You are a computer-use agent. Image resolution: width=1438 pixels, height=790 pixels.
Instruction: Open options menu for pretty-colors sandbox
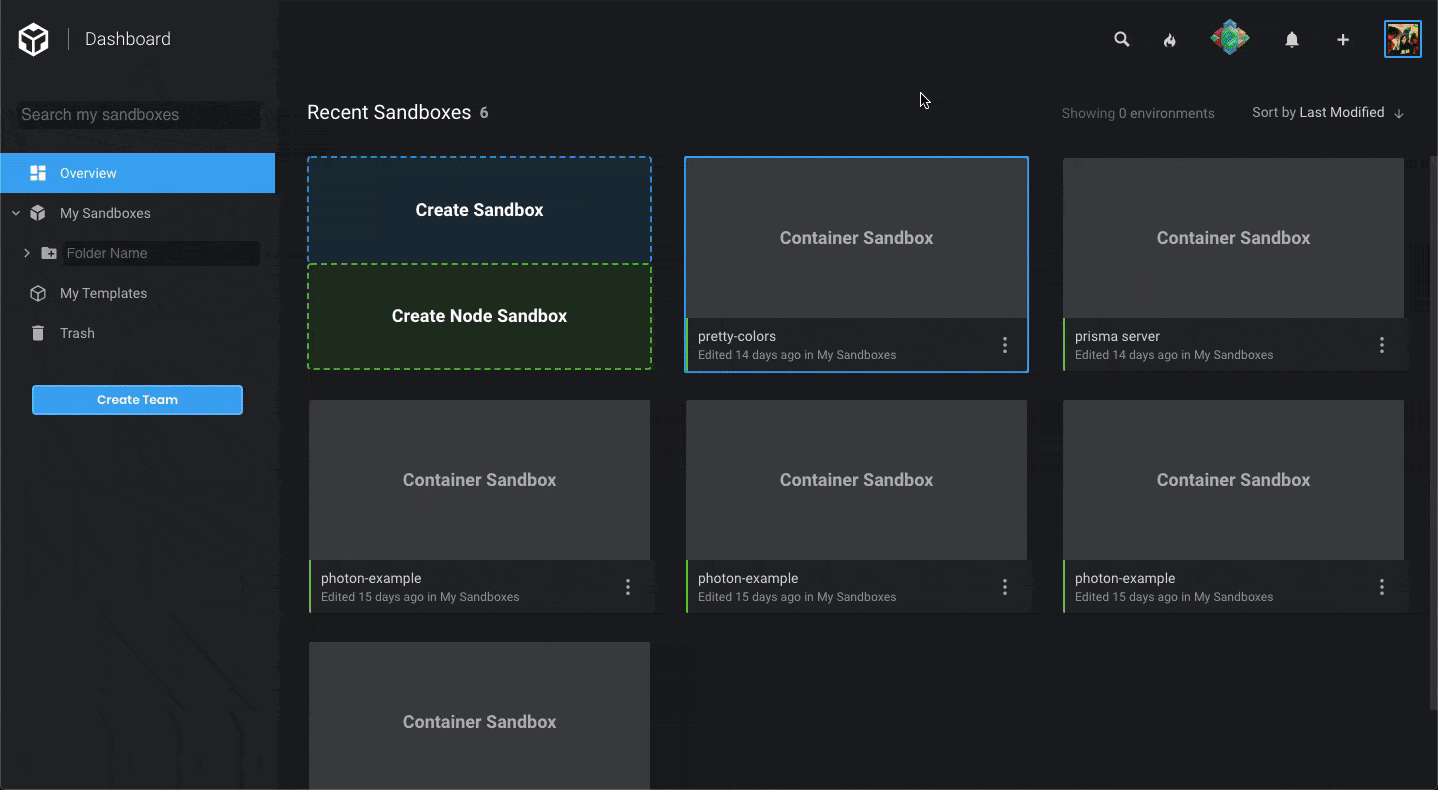[x=1004, y=345]
